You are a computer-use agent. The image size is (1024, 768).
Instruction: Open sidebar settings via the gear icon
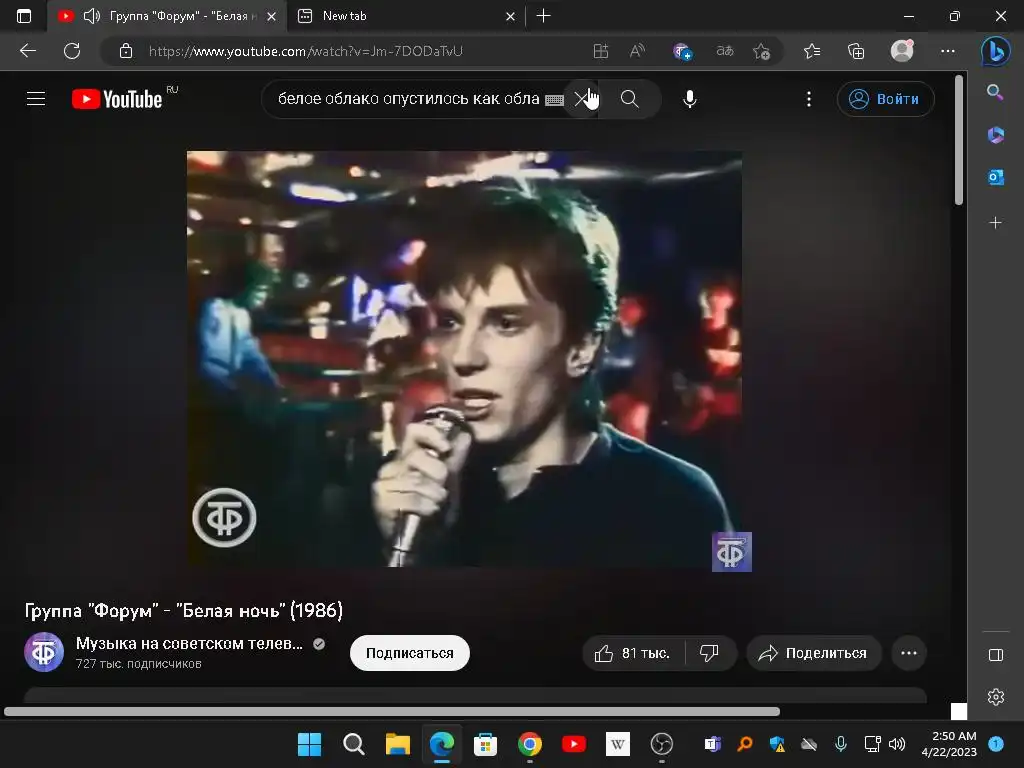click(x=995, y=697)
